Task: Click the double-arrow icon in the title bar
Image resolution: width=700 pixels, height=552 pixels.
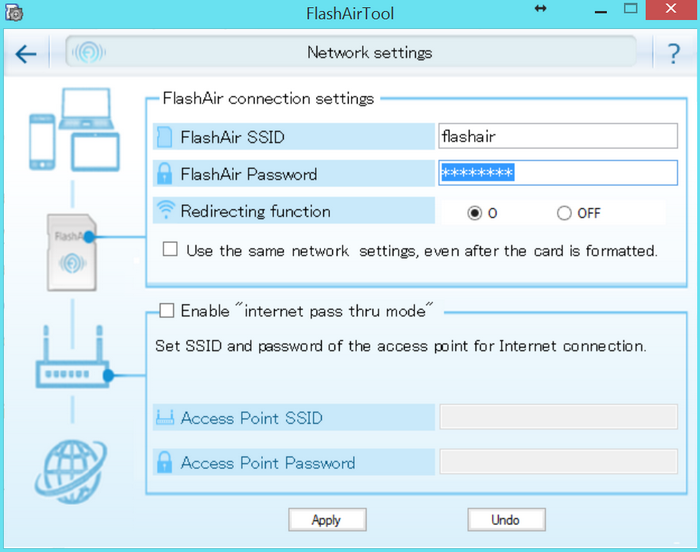Action: click(x=541, y=8)
